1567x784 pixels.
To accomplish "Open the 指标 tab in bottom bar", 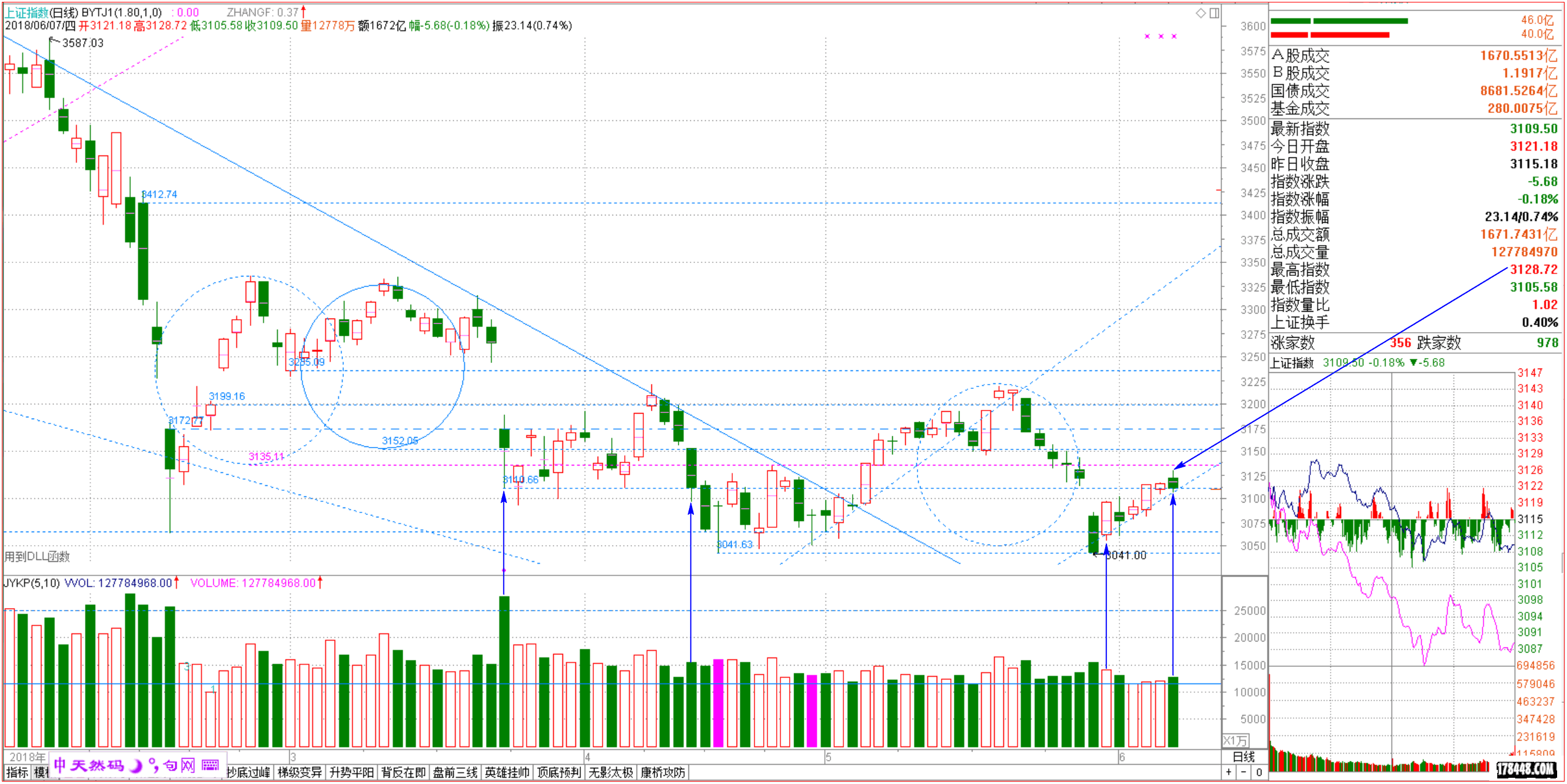I will click(x=17, y=772).
